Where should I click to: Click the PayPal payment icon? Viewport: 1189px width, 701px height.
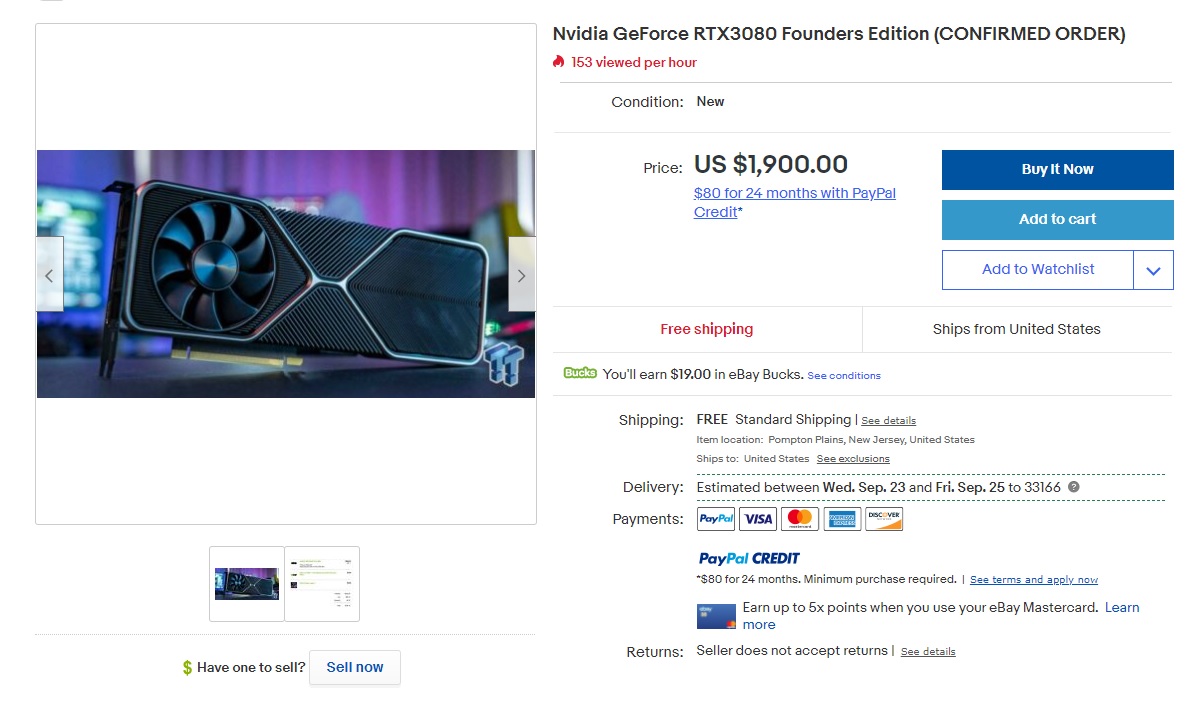pyautogui.click(x=716, y=519)
